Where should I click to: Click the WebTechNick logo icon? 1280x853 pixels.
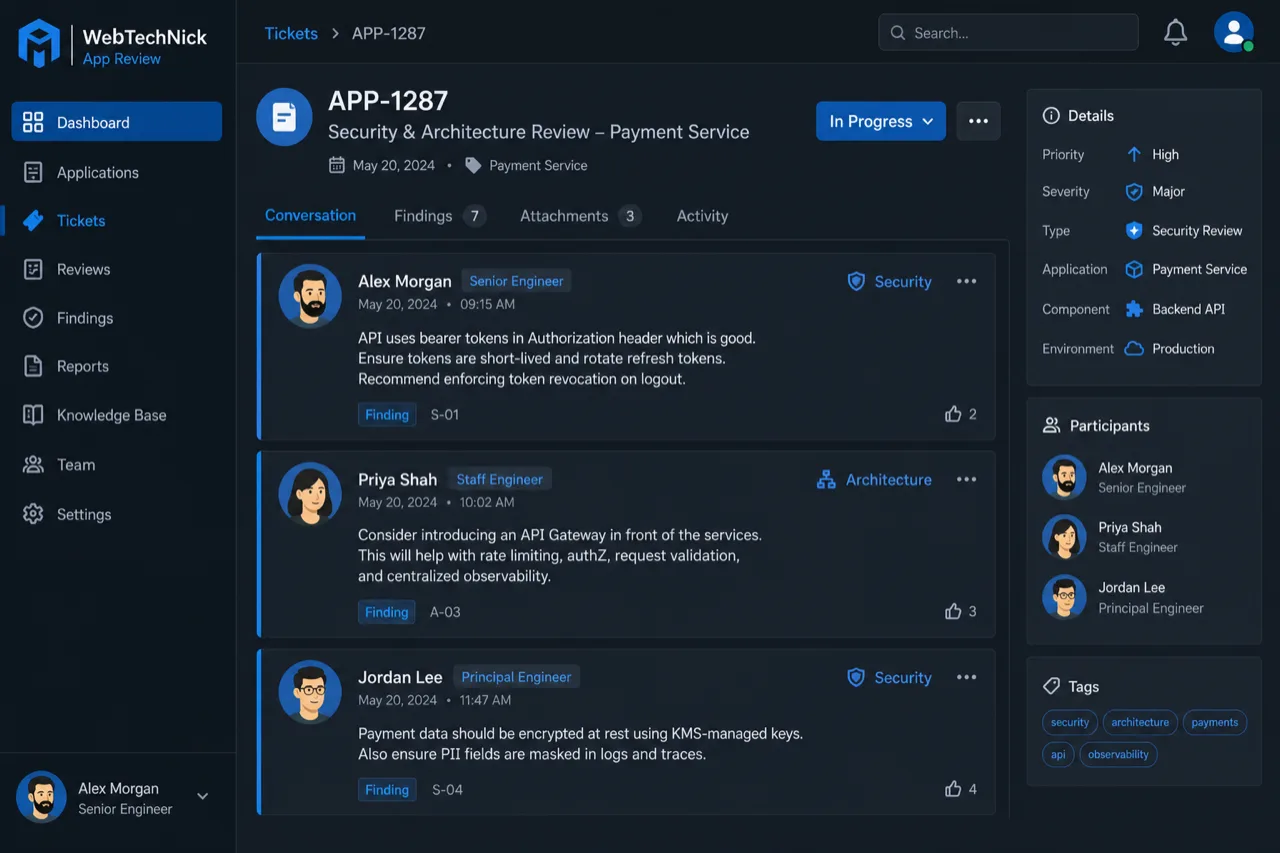(x=40, y=44)
